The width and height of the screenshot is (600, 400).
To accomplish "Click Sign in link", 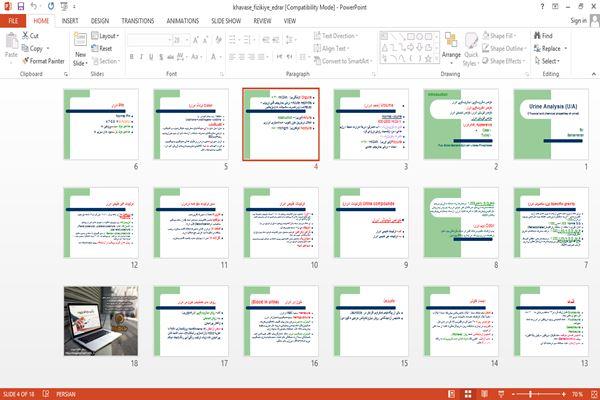I will pos(579,21).
